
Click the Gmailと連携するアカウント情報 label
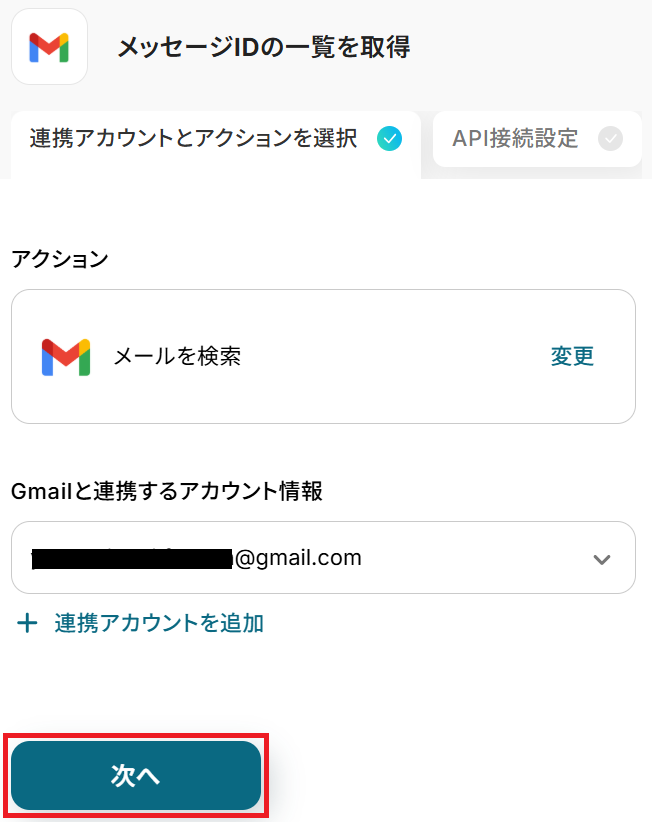[166, 491]
